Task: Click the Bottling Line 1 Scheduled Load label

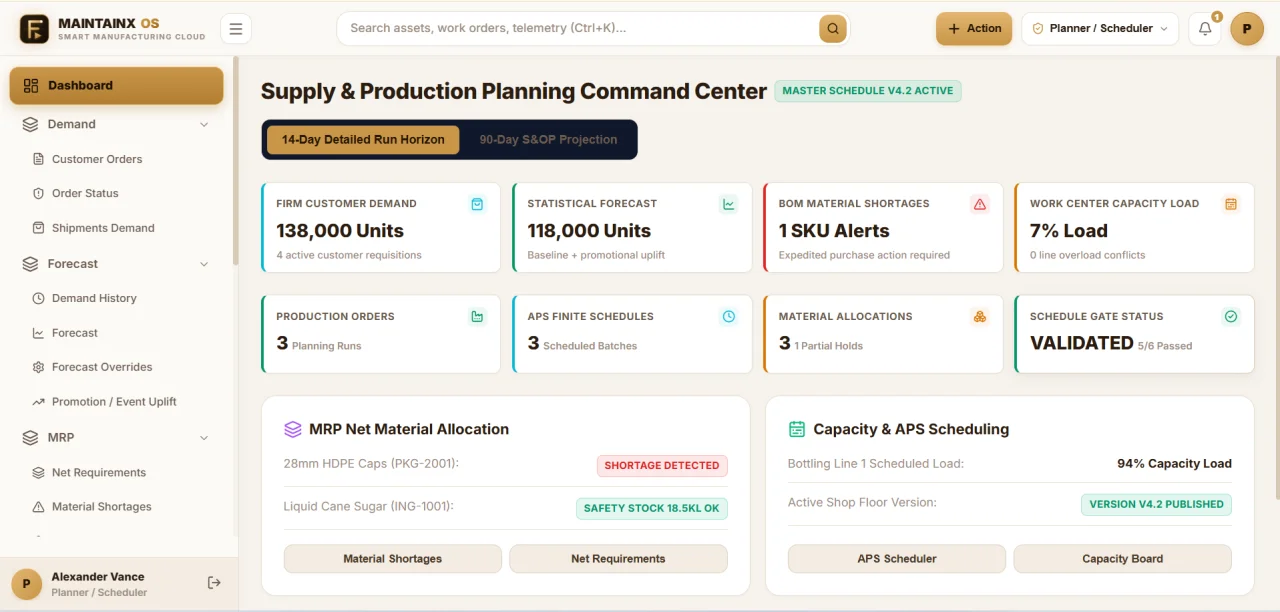Action: pos(876,464)
